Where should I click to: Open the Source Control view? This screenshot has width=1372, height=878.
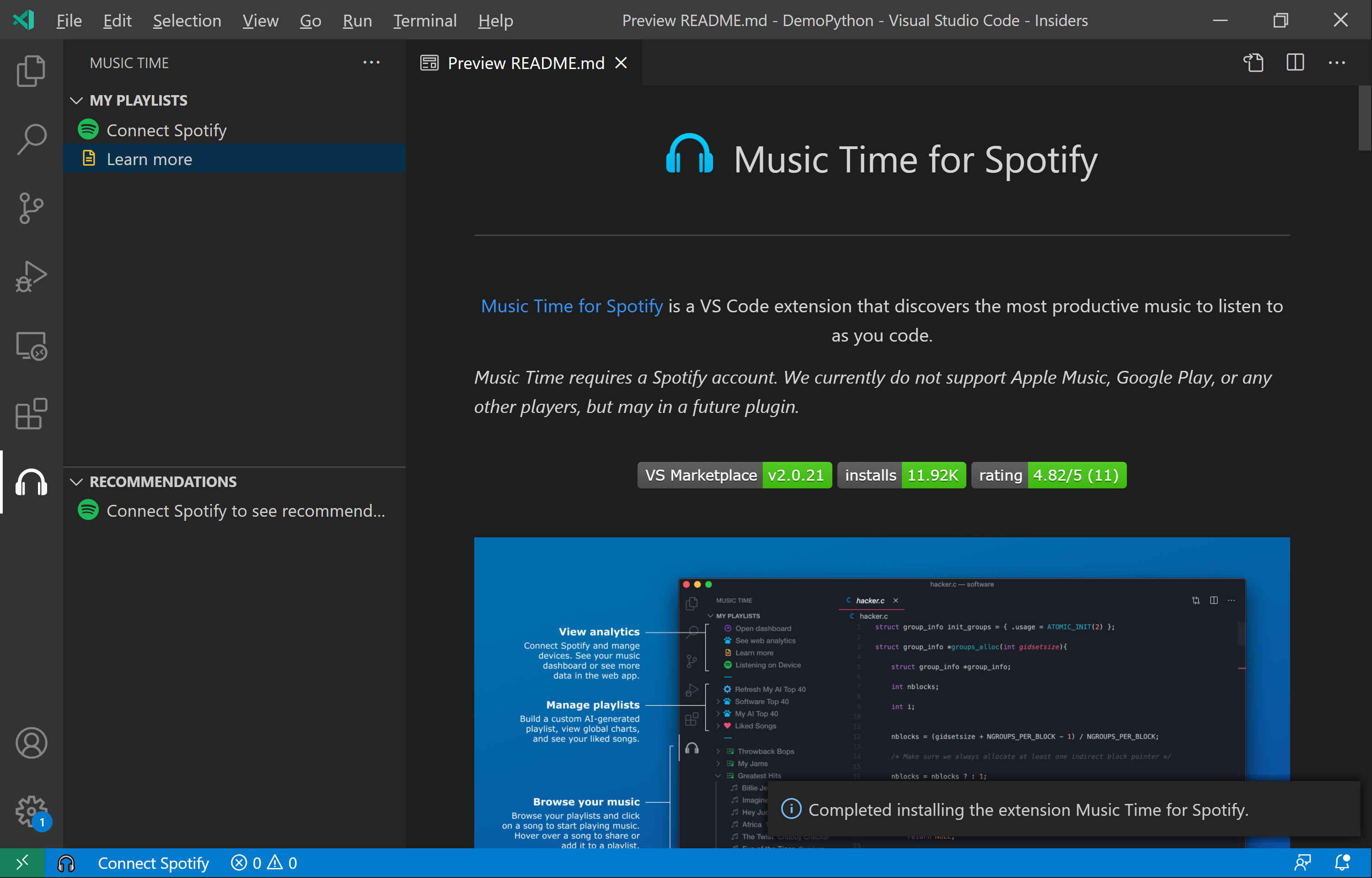(31, 208)
